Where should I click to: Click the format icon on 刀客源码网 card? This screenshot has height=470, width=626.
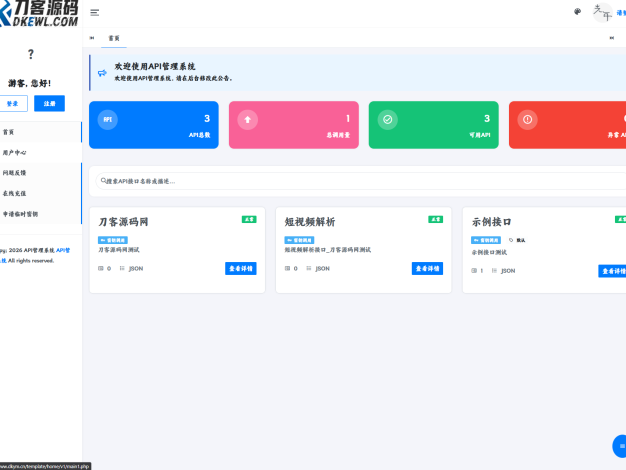pos(122,268)
